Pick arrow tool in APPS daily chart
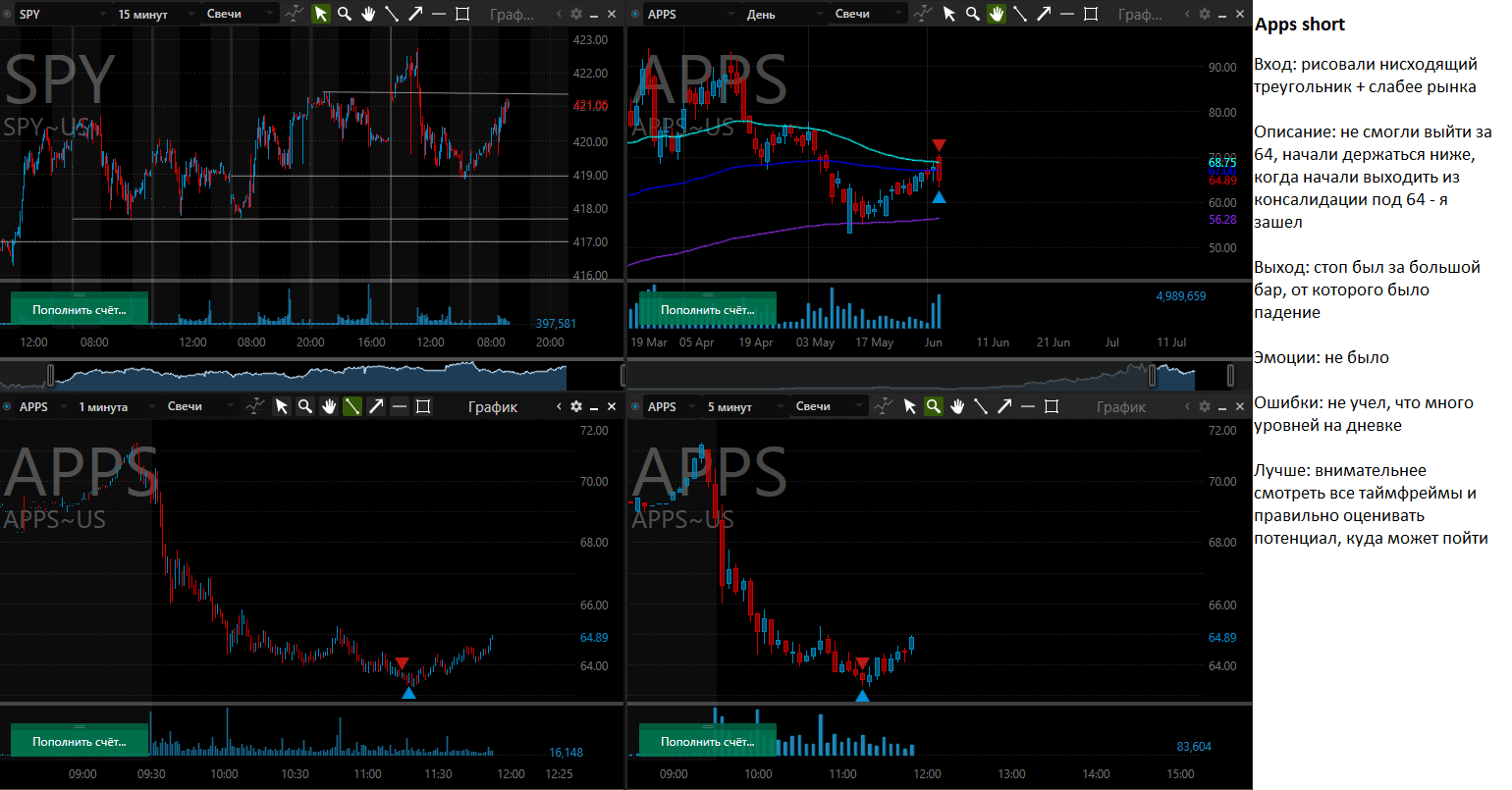Image resolution: width=1512 pixels, height=790 pixels. 1044,14
